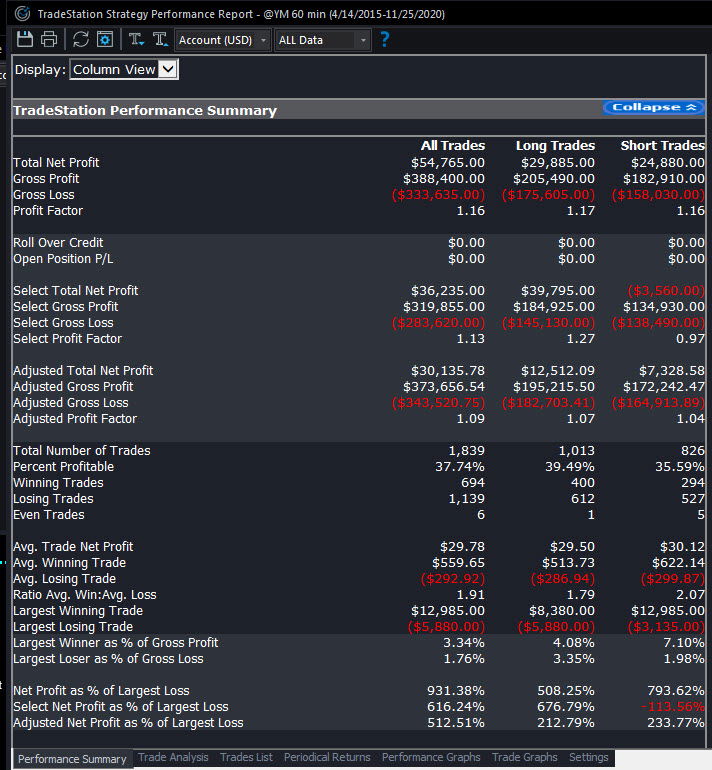Click the Adjusted Total Net Profit label
Viewport: 712px width, 770px height.
point(83,371)
